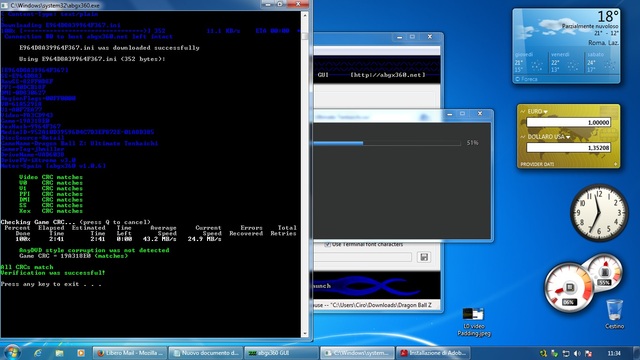Click Roma, Laz. location in weather gadget
Image resolution: width=640 pixels, height=360 pixels.
tap(603, 43)
